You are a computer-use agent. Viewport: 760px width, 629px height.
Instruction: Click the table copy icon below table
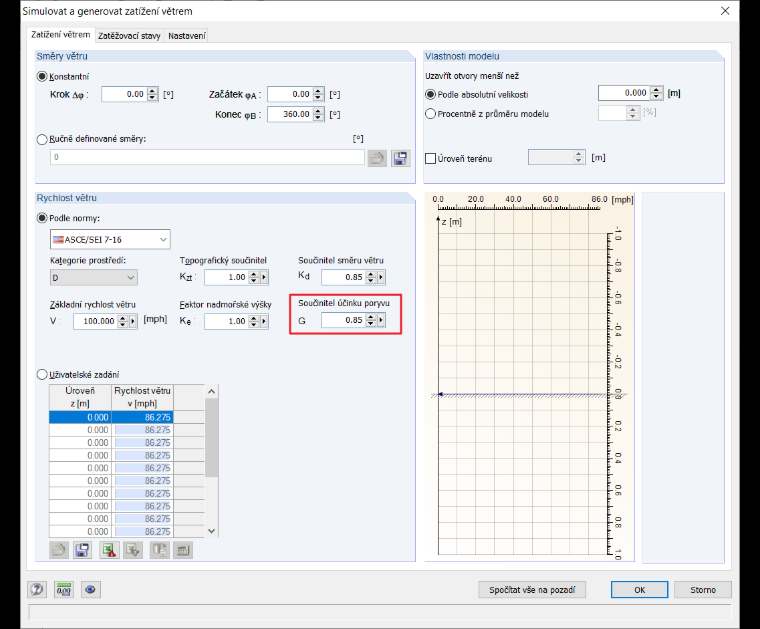[x=159, y=550]
